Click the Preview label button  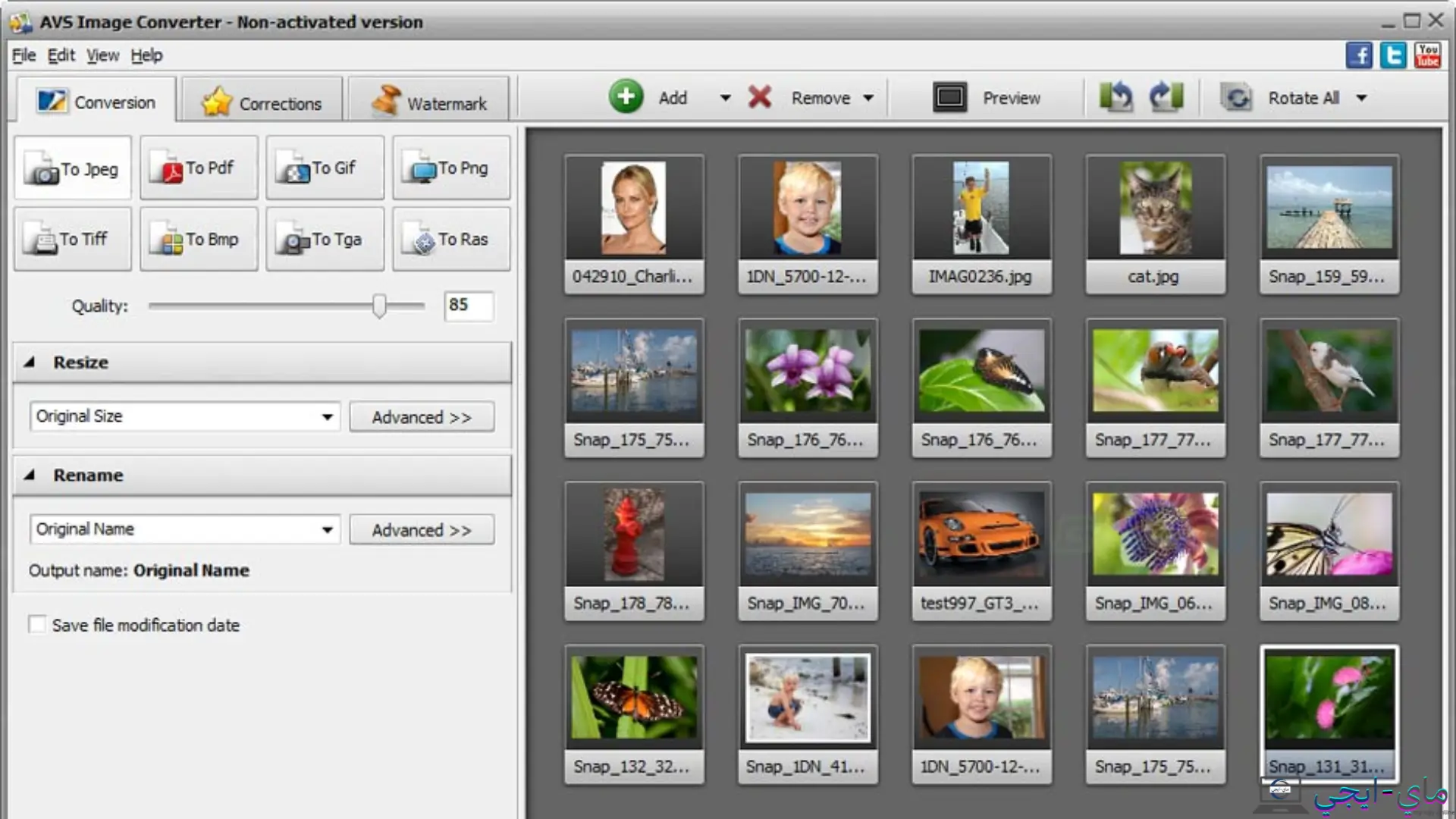[x=1012, y=98]
